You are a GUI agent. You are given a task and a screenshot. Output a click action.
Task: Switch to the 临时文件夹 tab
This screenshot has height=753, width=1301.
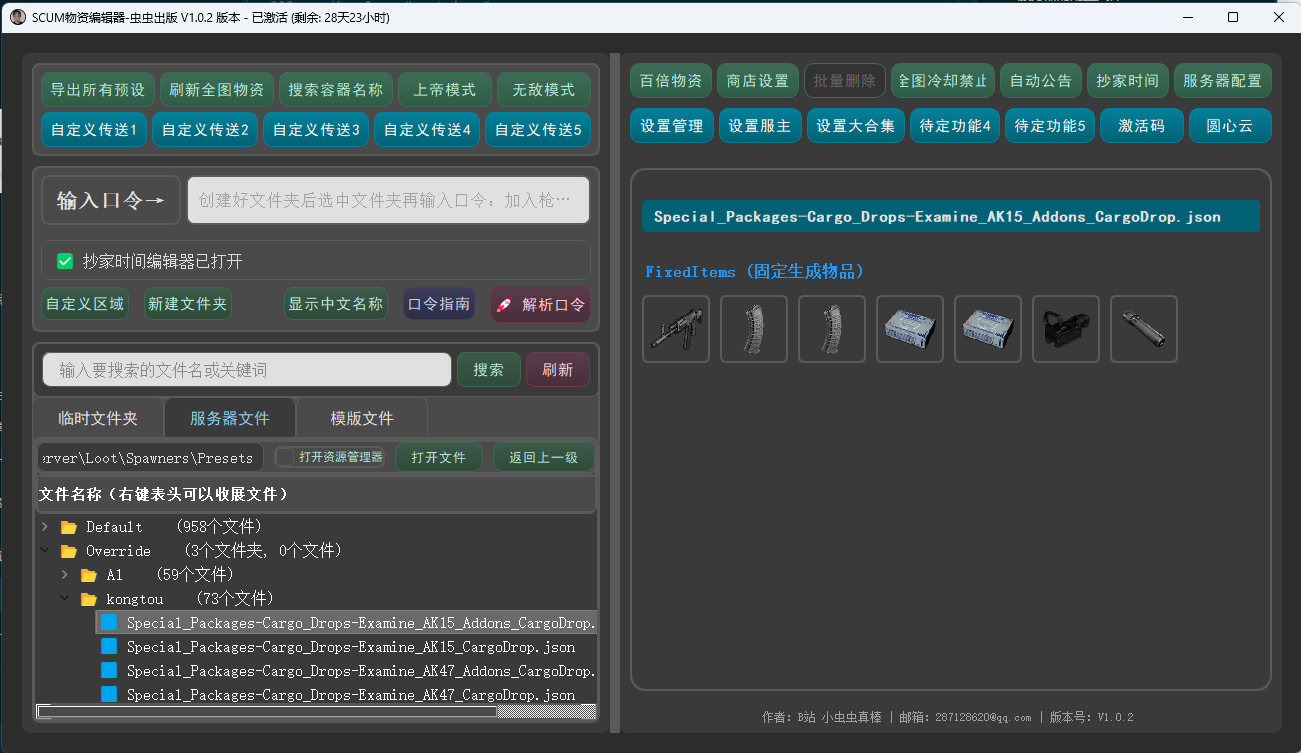click(x=98, y=418)
